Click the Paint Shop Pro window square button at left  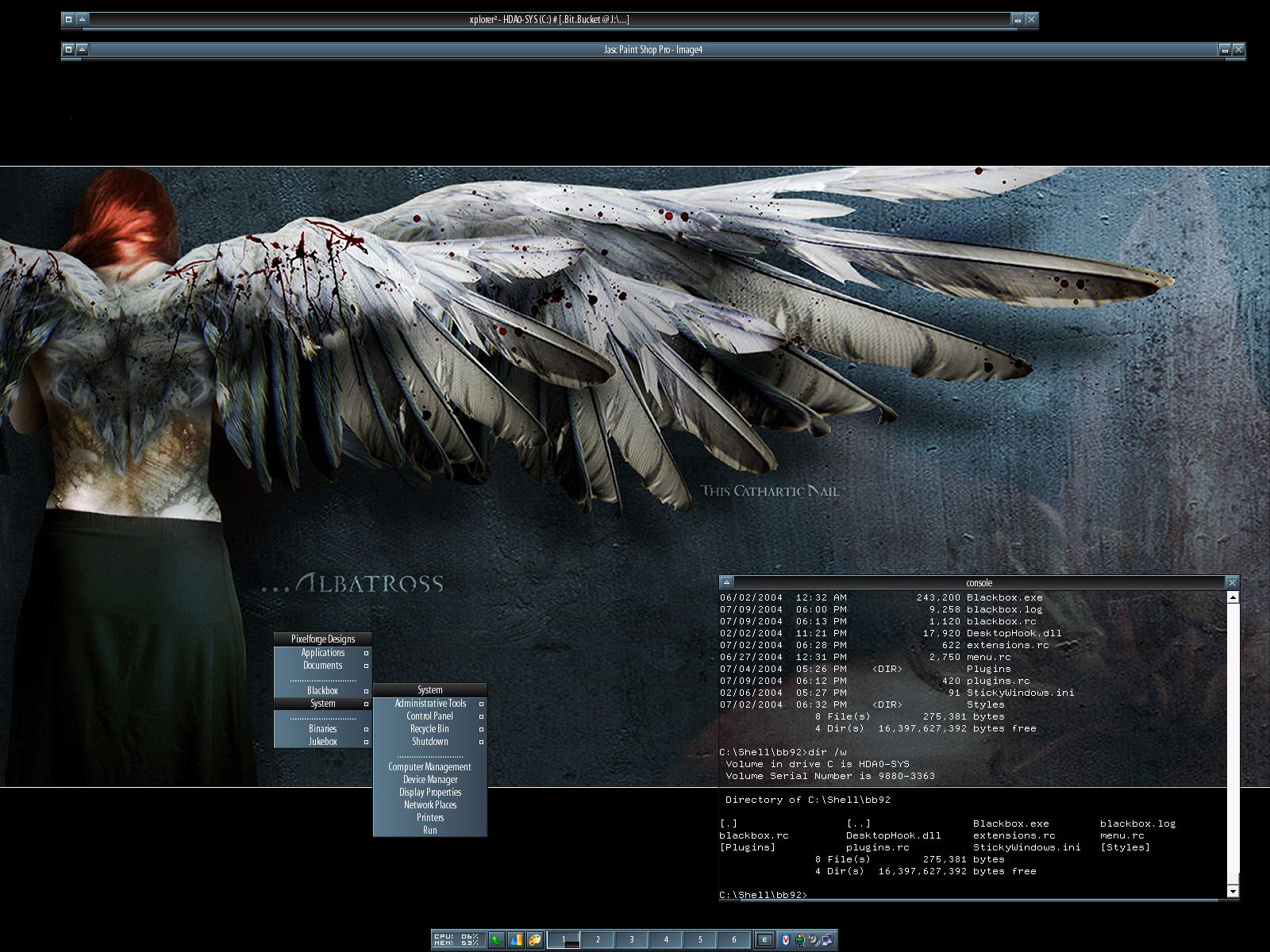[x=68, y=49]
